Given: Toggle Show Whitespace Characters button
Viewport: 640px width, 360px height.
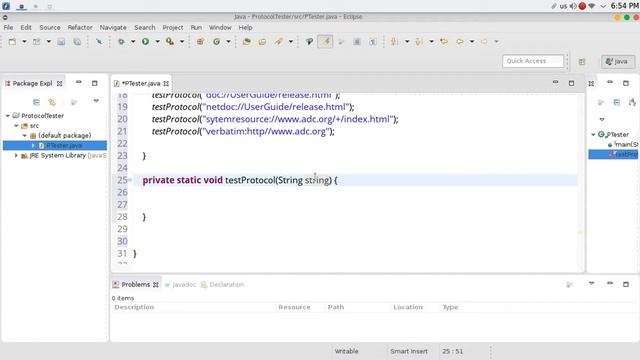Looking at the screenshot, I should click(373, 42).
